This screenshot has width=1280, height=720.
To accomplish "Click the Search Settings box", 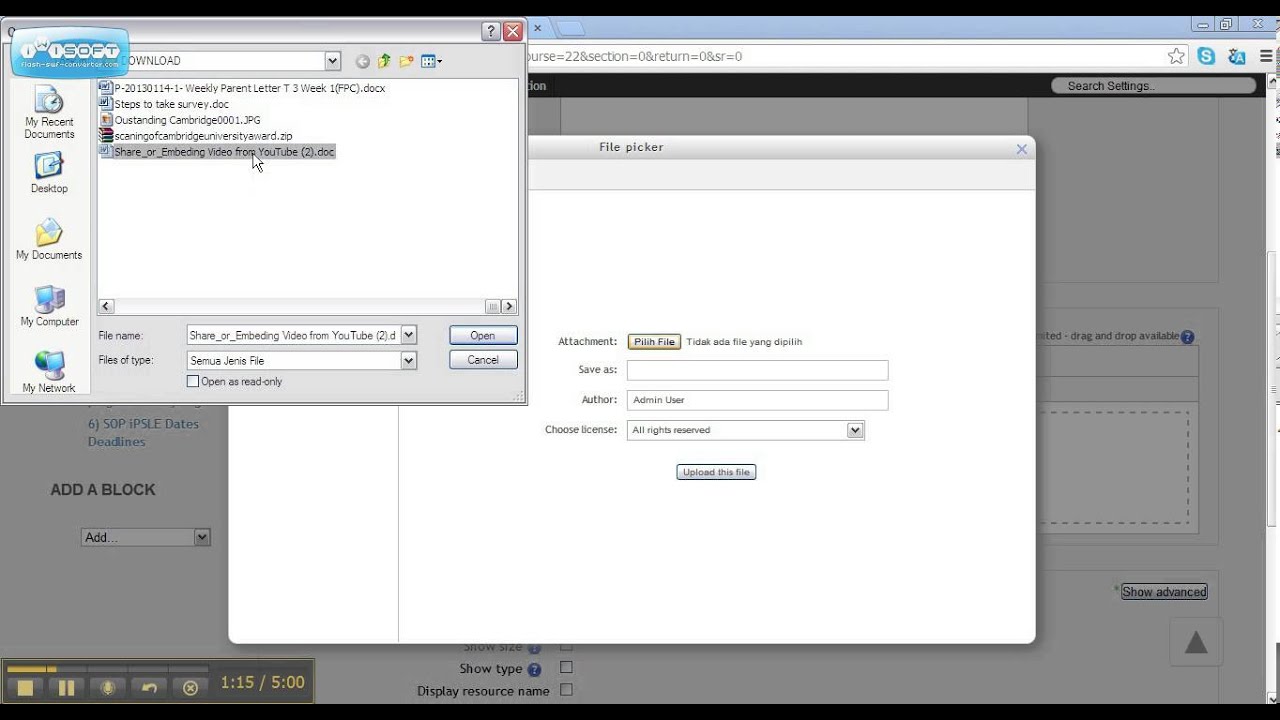I will click(x=1153, y=86).
